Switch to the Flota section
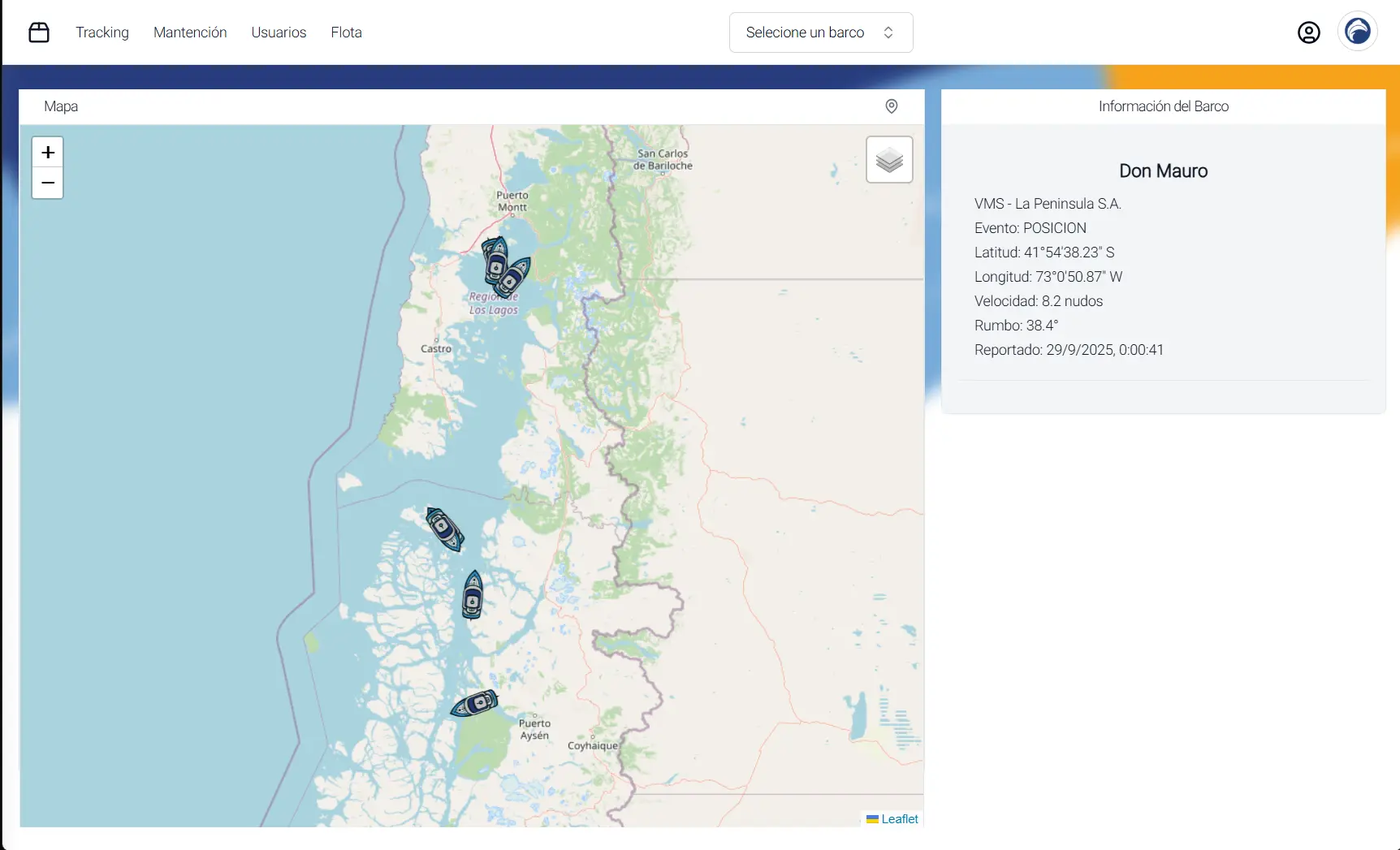This screenshot has width=1400, height=850. coord(346,32)
